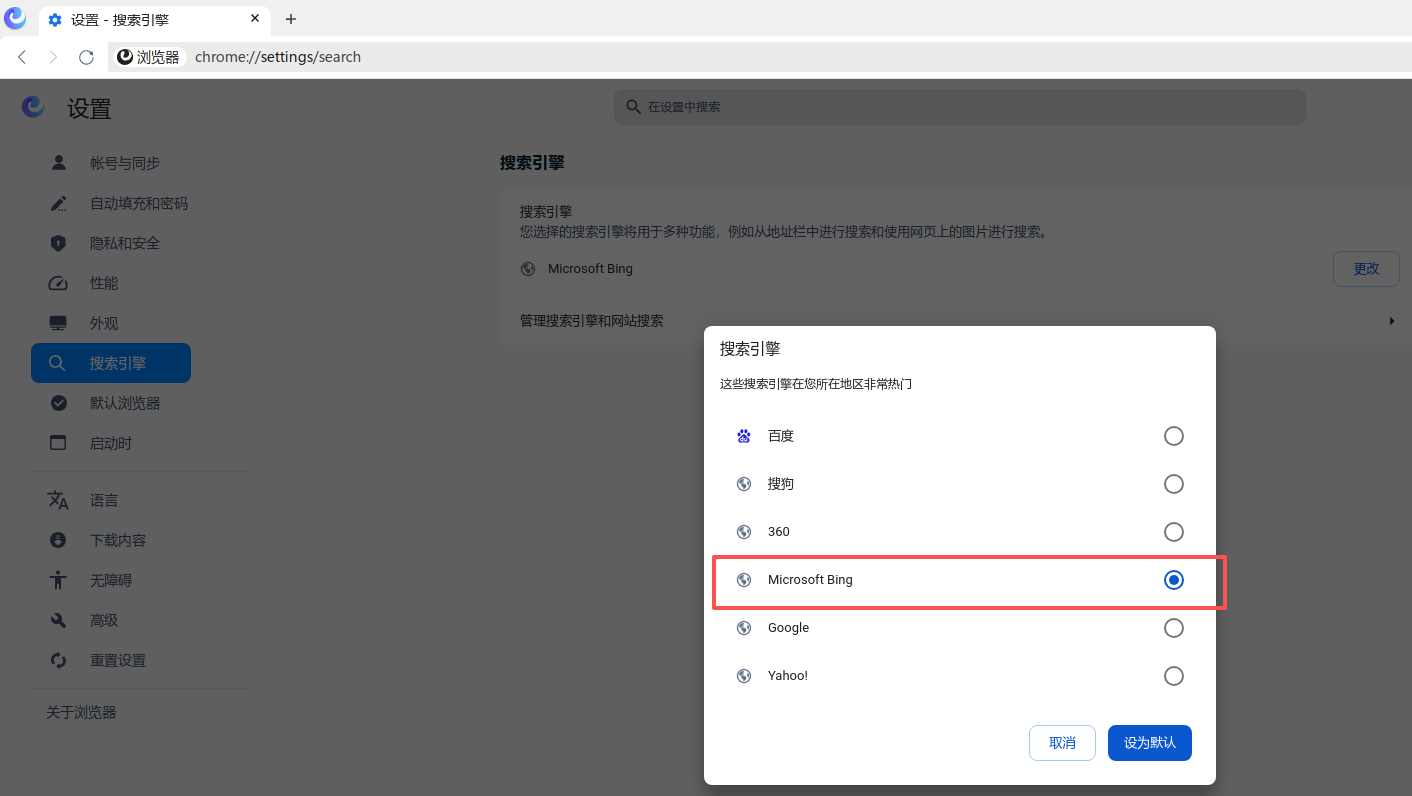The width and height of the screenshot is (1412, 796).
Task: Expand 管理搜索引擎和网站搜索 arrow
Action: coord(1392,321)
